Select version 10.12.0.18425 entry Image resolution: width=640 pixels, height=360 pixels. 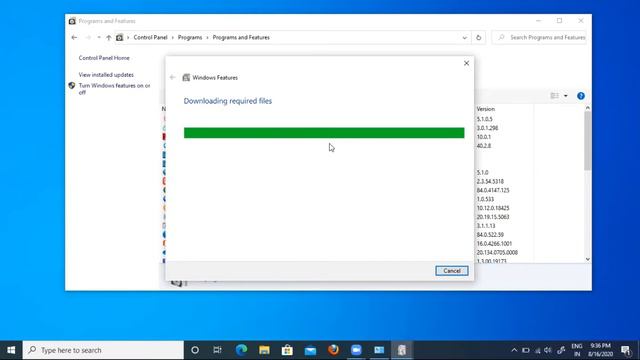[493, 208]
